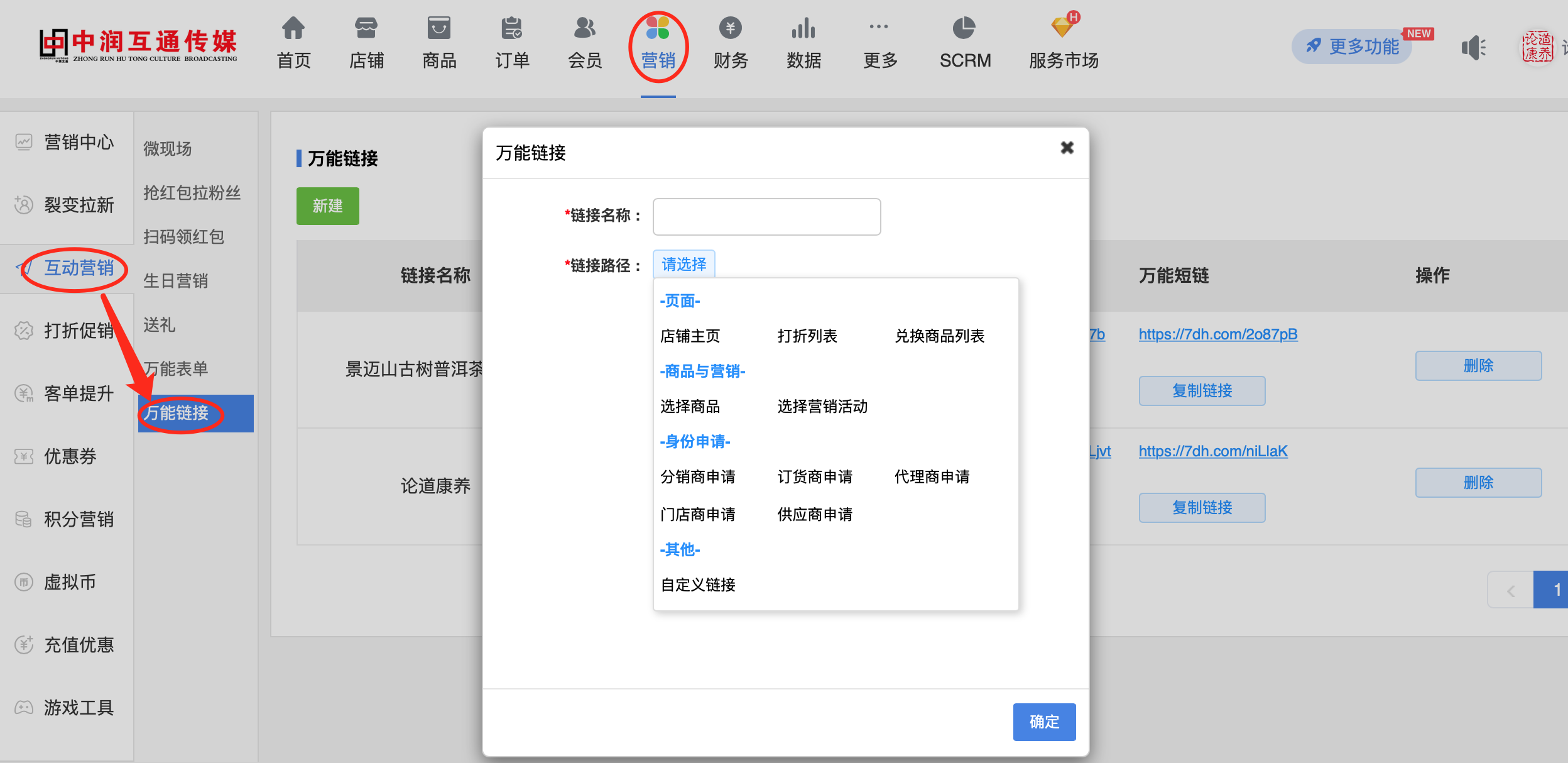Click the green 新建 button

tap(327, 206)
